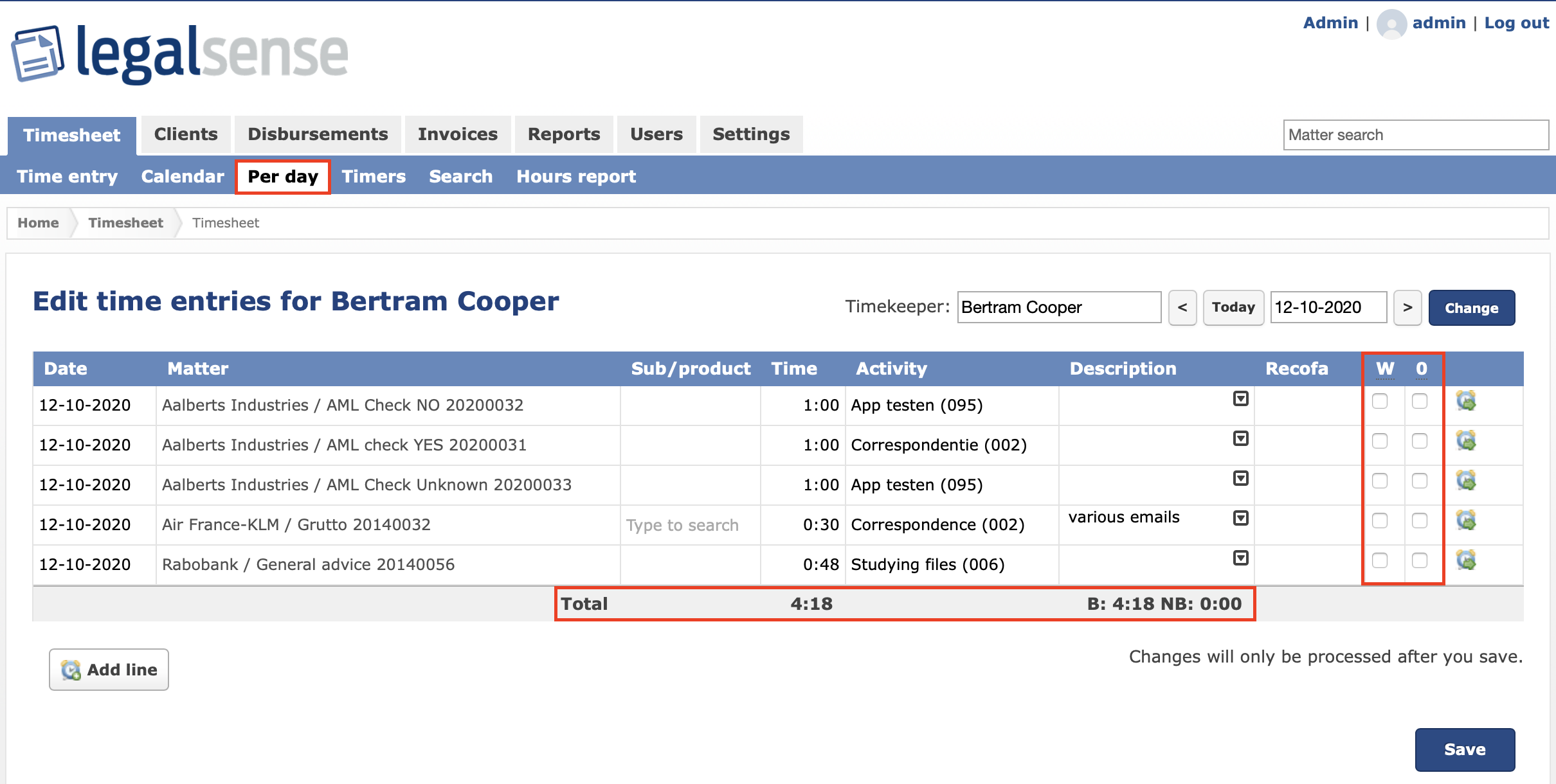Click the Timesheet breadcrumb link
1556x784 pixels.
point(125,223)
